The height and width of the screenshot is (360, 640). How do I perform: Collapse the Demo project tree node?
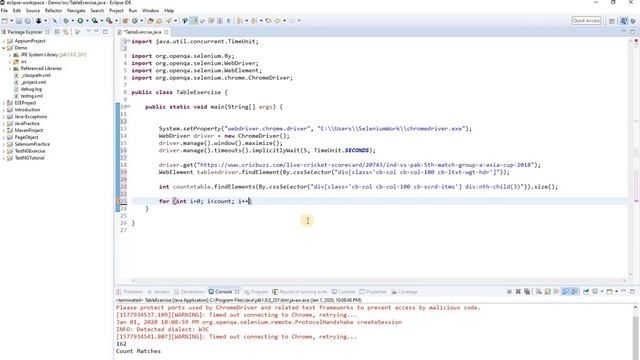click(4, 48)
